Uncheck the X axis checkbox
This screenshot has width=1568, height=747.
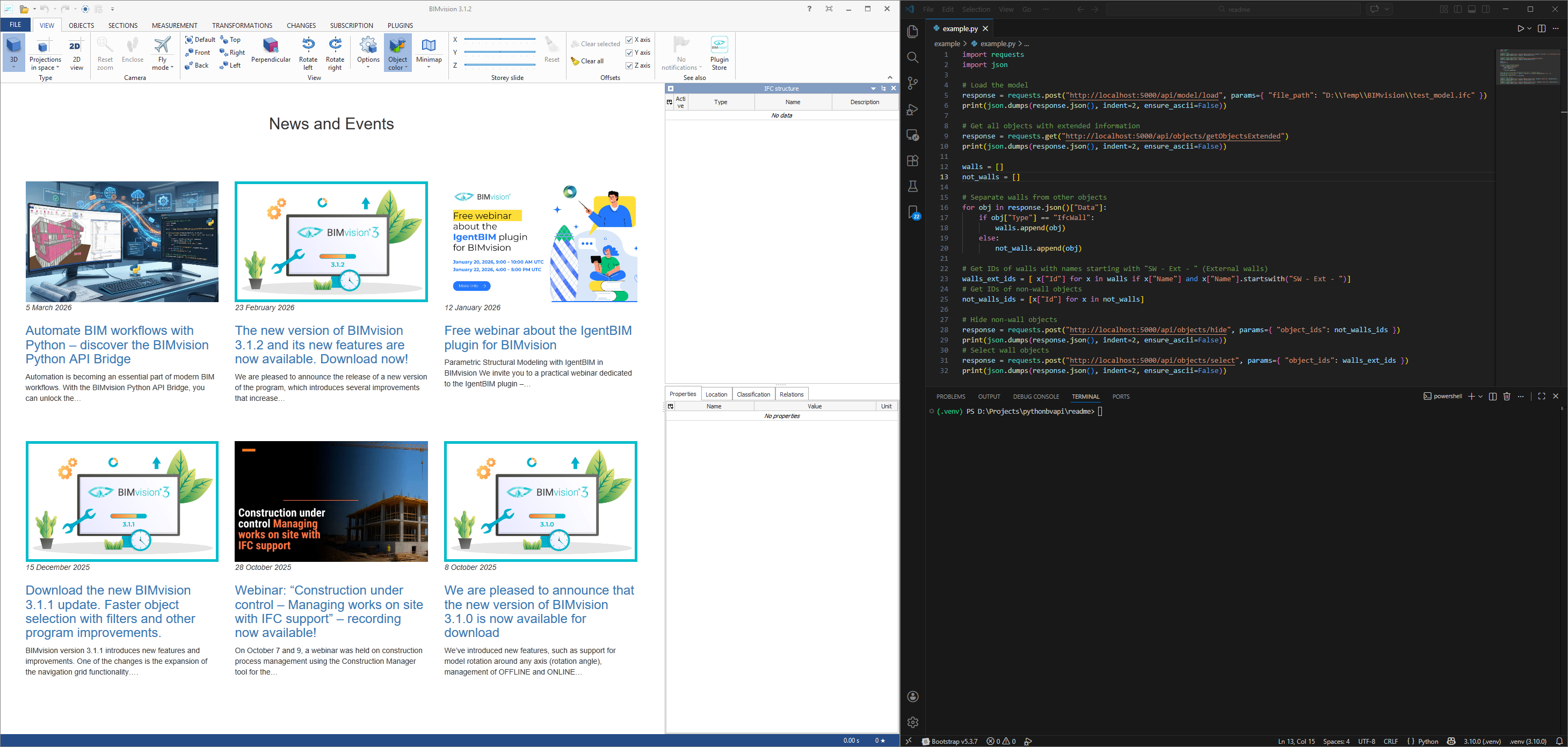pyautogui.click(x=629, y=40)
